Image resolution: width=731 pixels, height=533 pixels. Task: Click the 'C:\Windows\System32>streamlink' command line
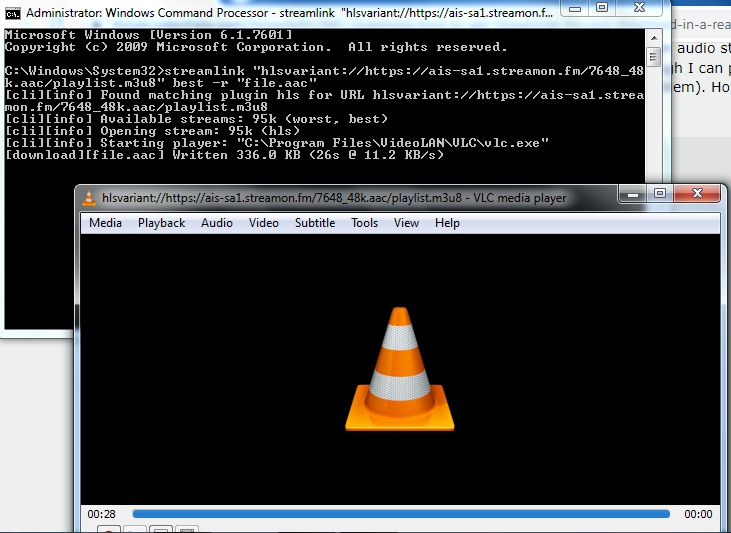click(x=324, y=77)
